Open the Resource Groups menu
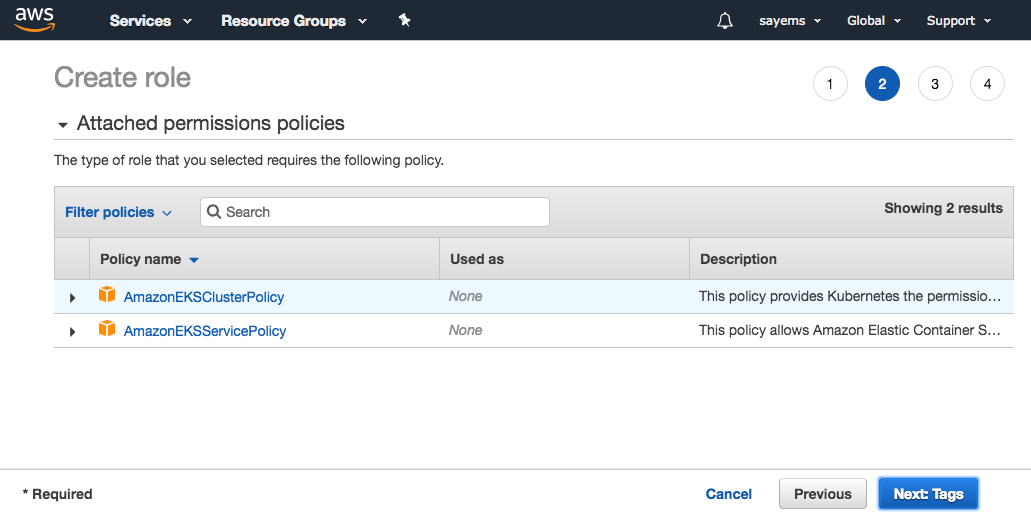 point(293,20)
